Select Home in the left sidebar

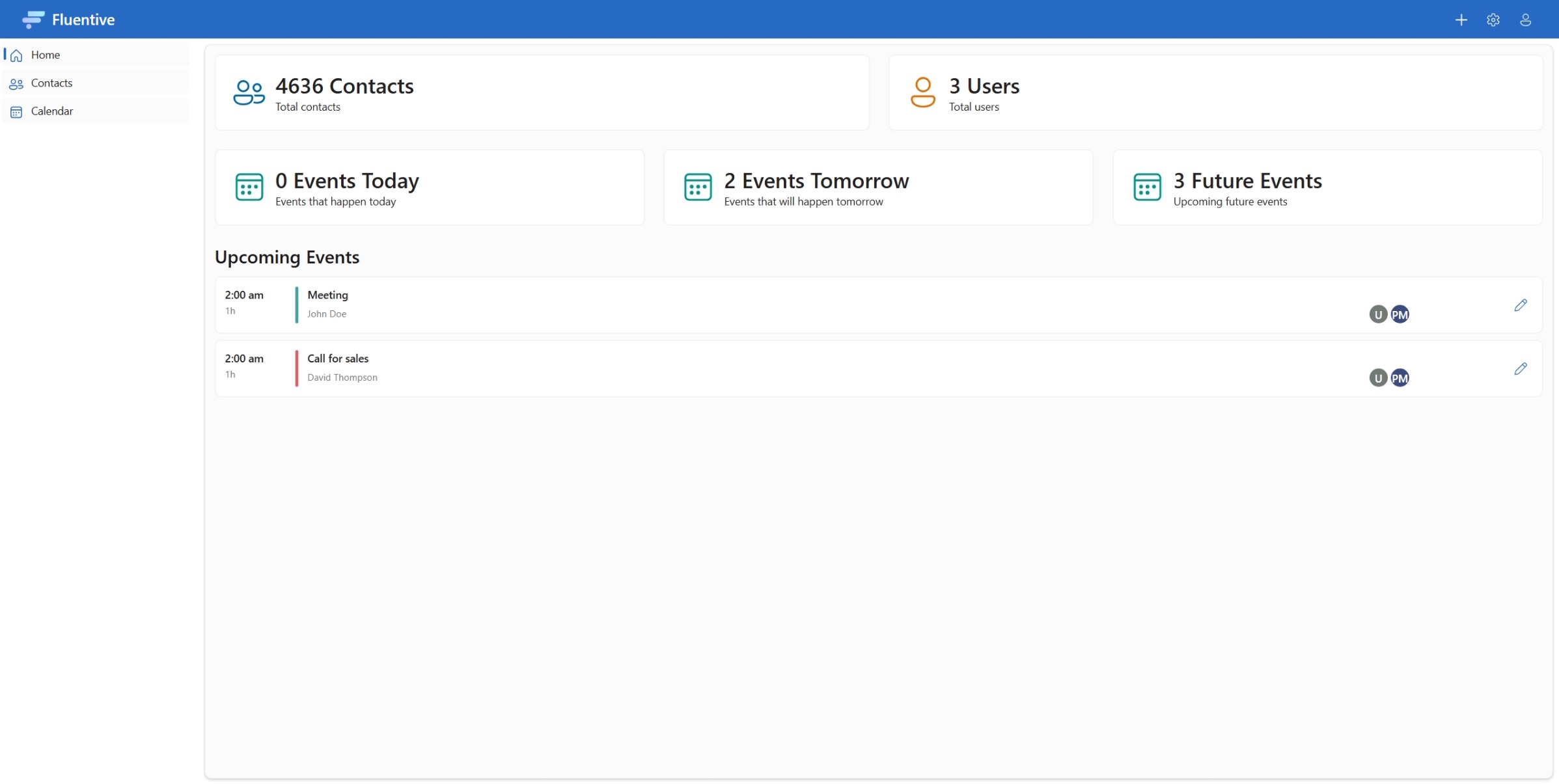pyautogui.click(x=46, y=55)
